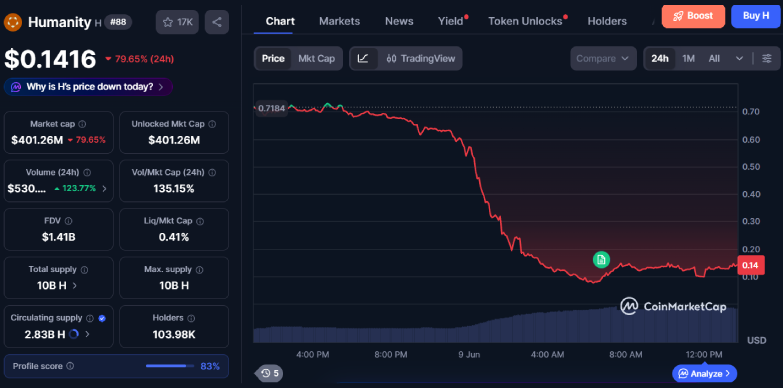The image size is (783, 388).
Task: Click the history button showing 5
Action: (x=270, y=373)
